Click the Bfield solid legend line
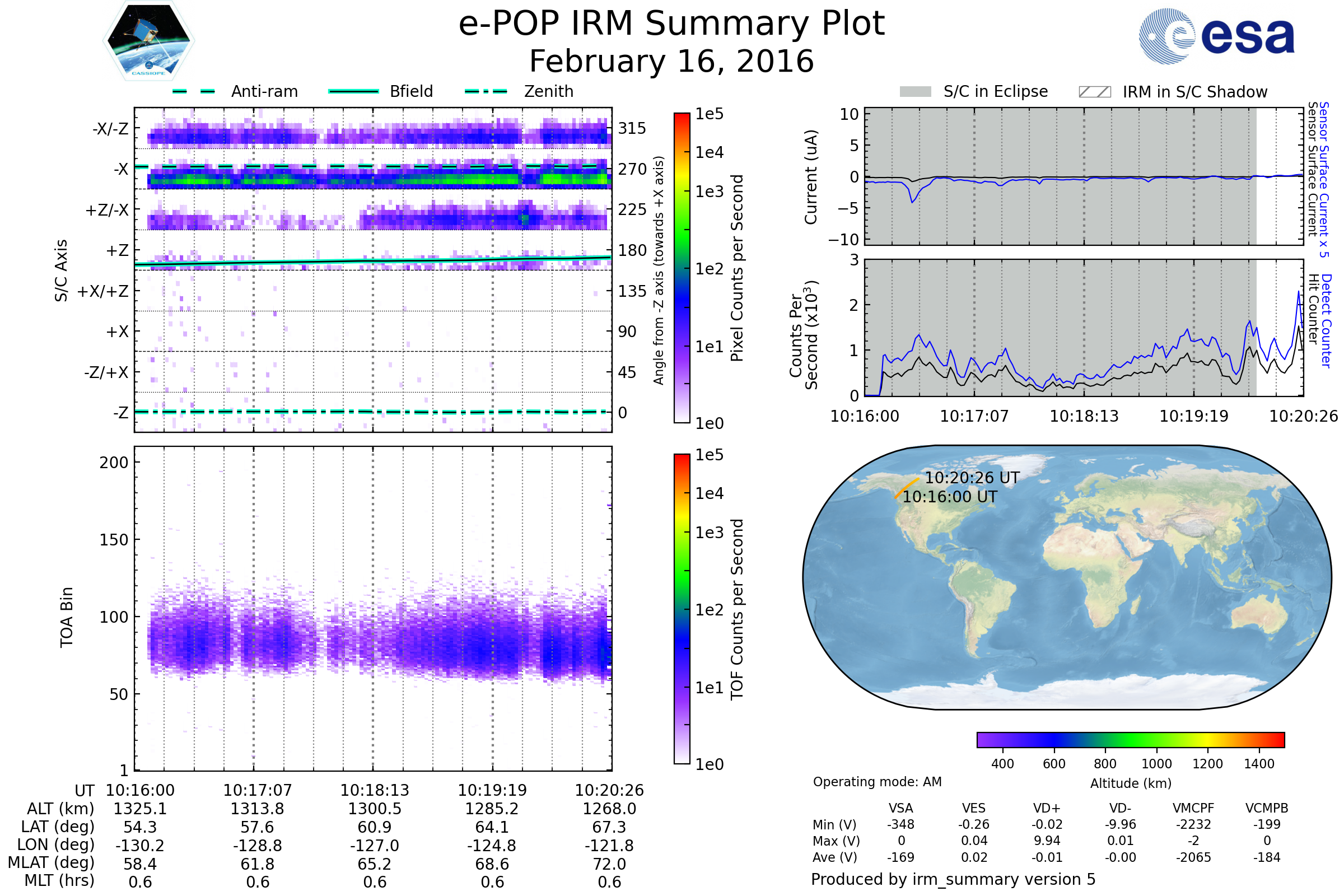This screenshot has height=896, width=1344. [x=353, y=91]
